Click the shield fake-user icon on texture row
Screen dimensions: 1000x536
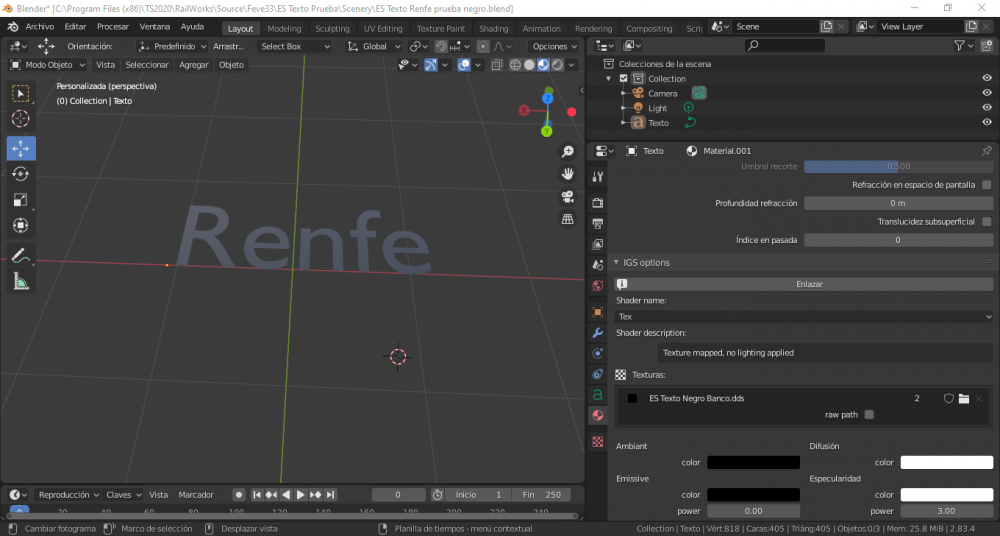[949, 398]
